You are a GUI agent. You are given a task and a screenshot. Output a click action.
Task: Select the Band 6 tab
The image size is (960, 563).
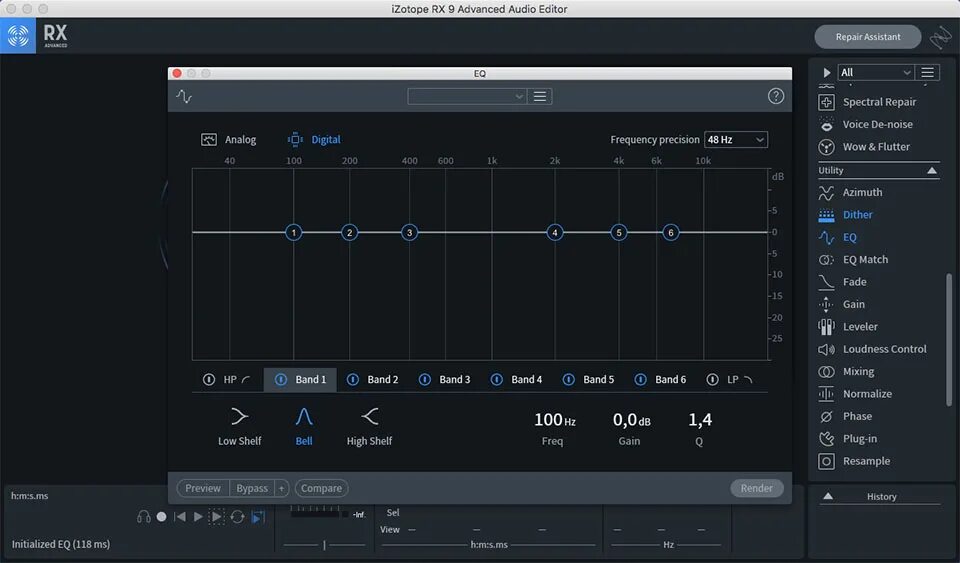point(660,379)
